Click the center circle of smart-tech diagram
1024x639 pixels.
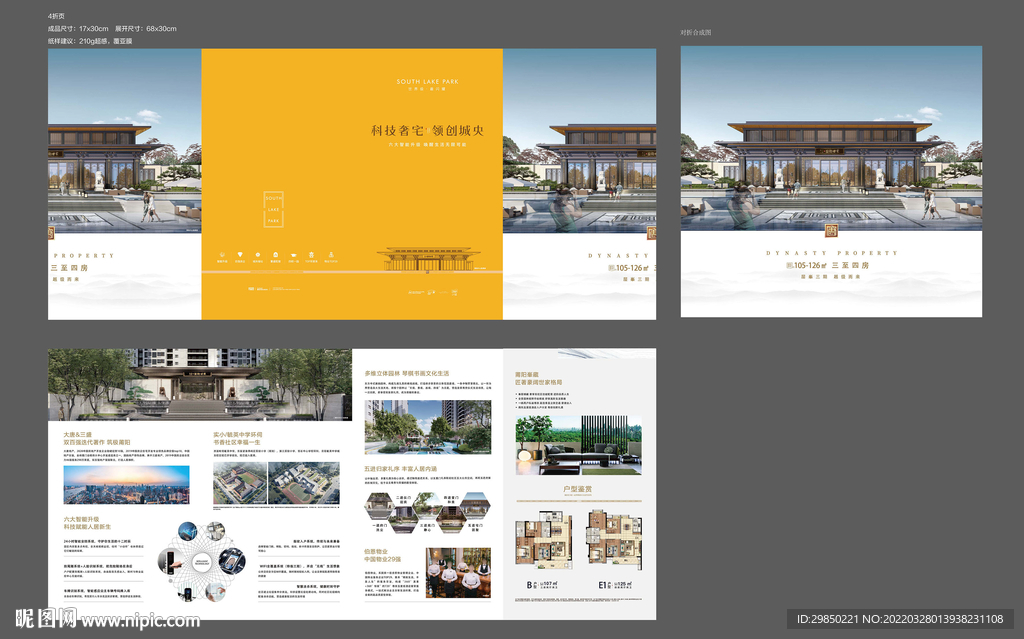coord(201,565)
